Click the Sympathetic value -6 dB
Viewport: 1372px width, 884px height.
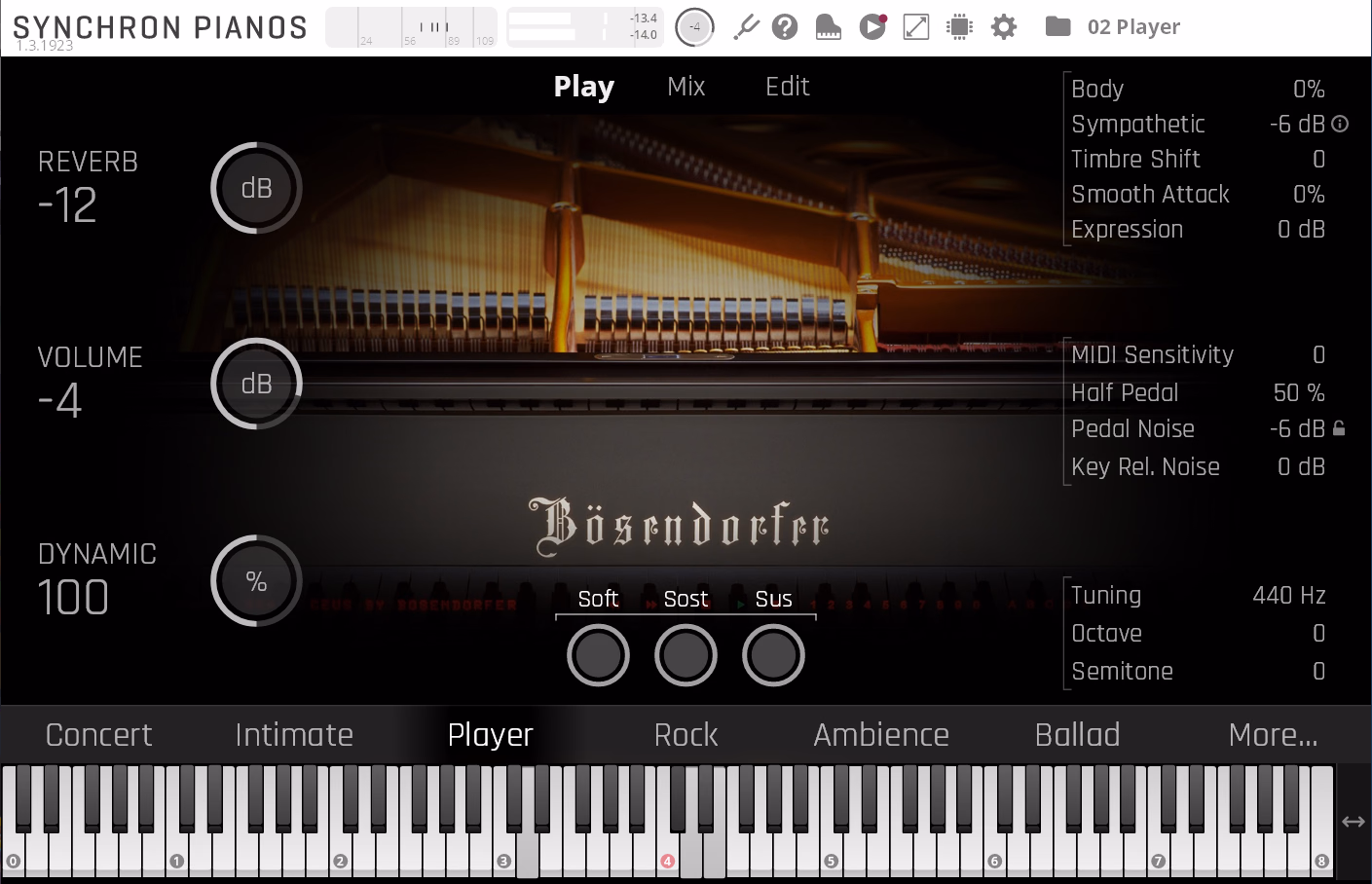pos(1297,124)
